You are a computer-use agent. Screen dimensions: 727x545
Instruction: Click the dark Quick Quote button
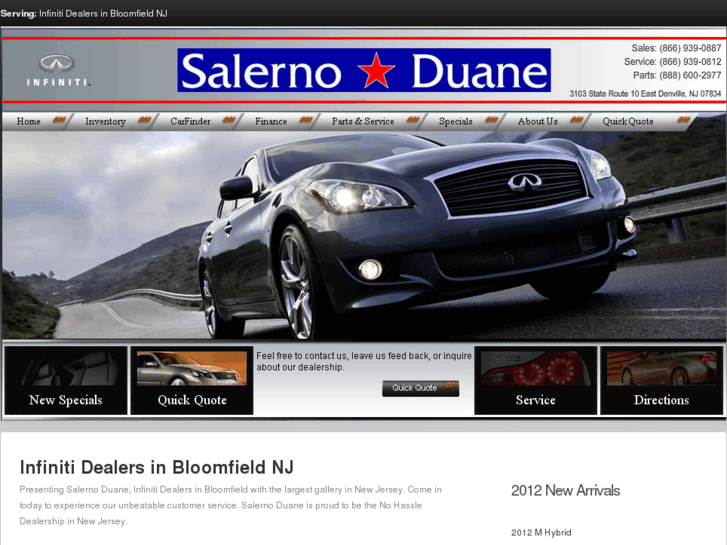[x=421, y=388]
